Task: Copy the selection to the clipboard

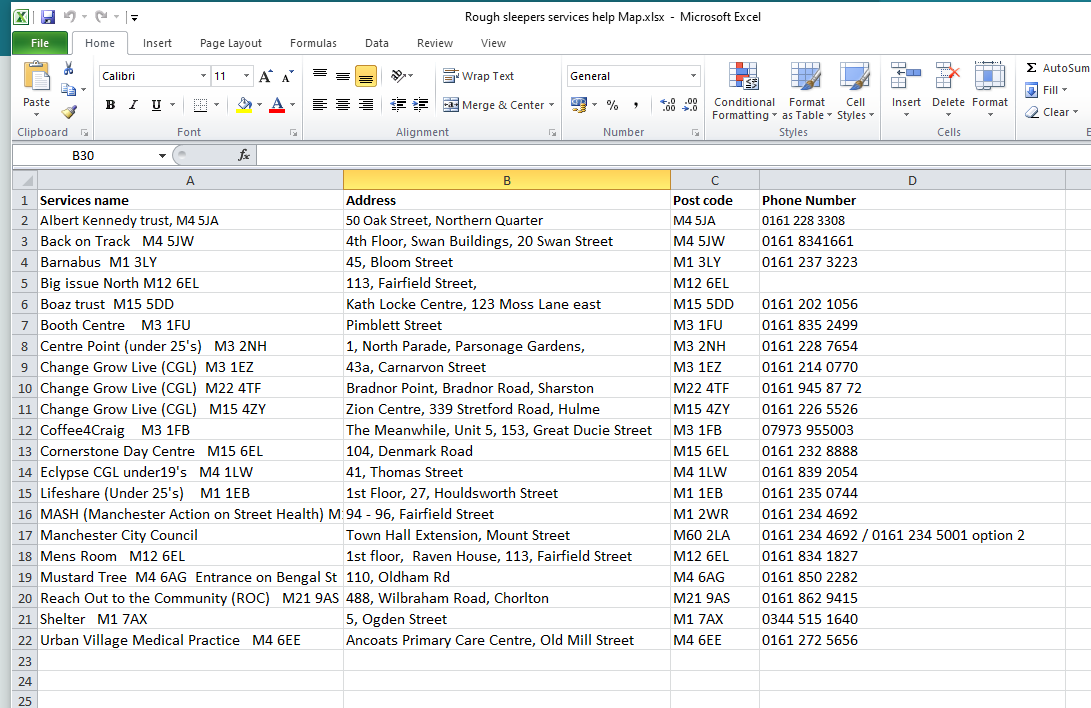Action: click(68, 90)
